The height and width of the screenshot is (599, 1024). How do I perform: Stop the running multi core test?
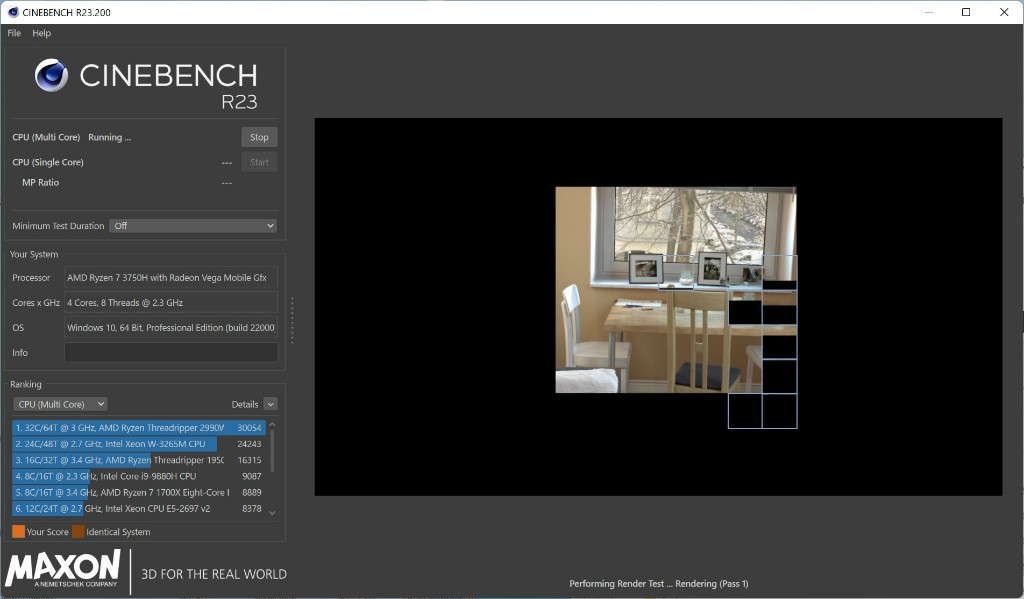pyautogui.click(x=259, y=137)
